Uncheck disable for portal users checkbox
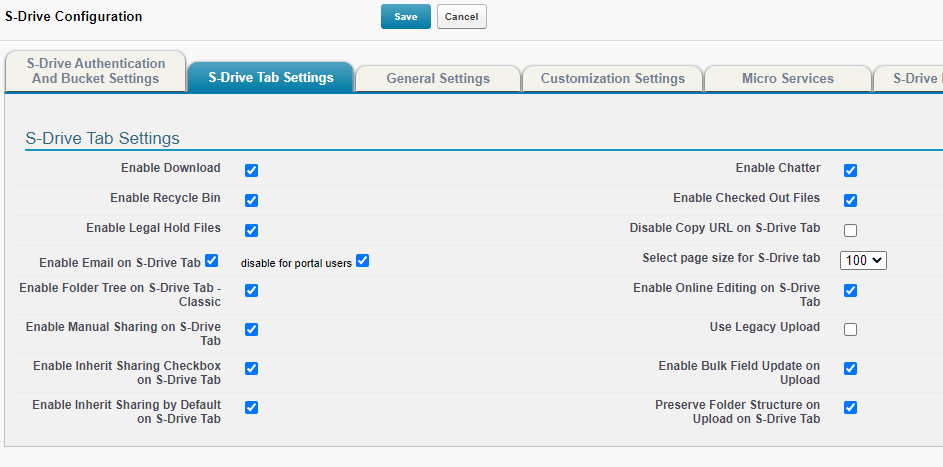Image resolution: width=943 pixels, height=467 pixels. pyautogui.click(x=362, y=261)
